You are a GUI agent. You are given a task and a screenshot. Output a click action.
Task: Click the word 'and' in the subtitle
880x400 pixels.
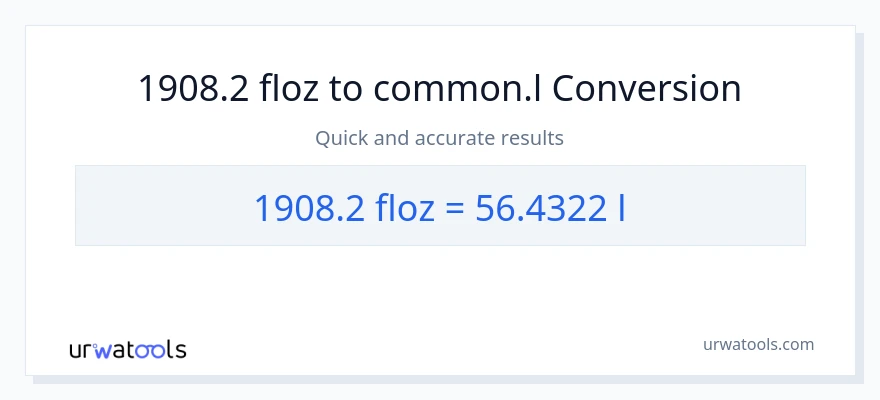[390, 138]
